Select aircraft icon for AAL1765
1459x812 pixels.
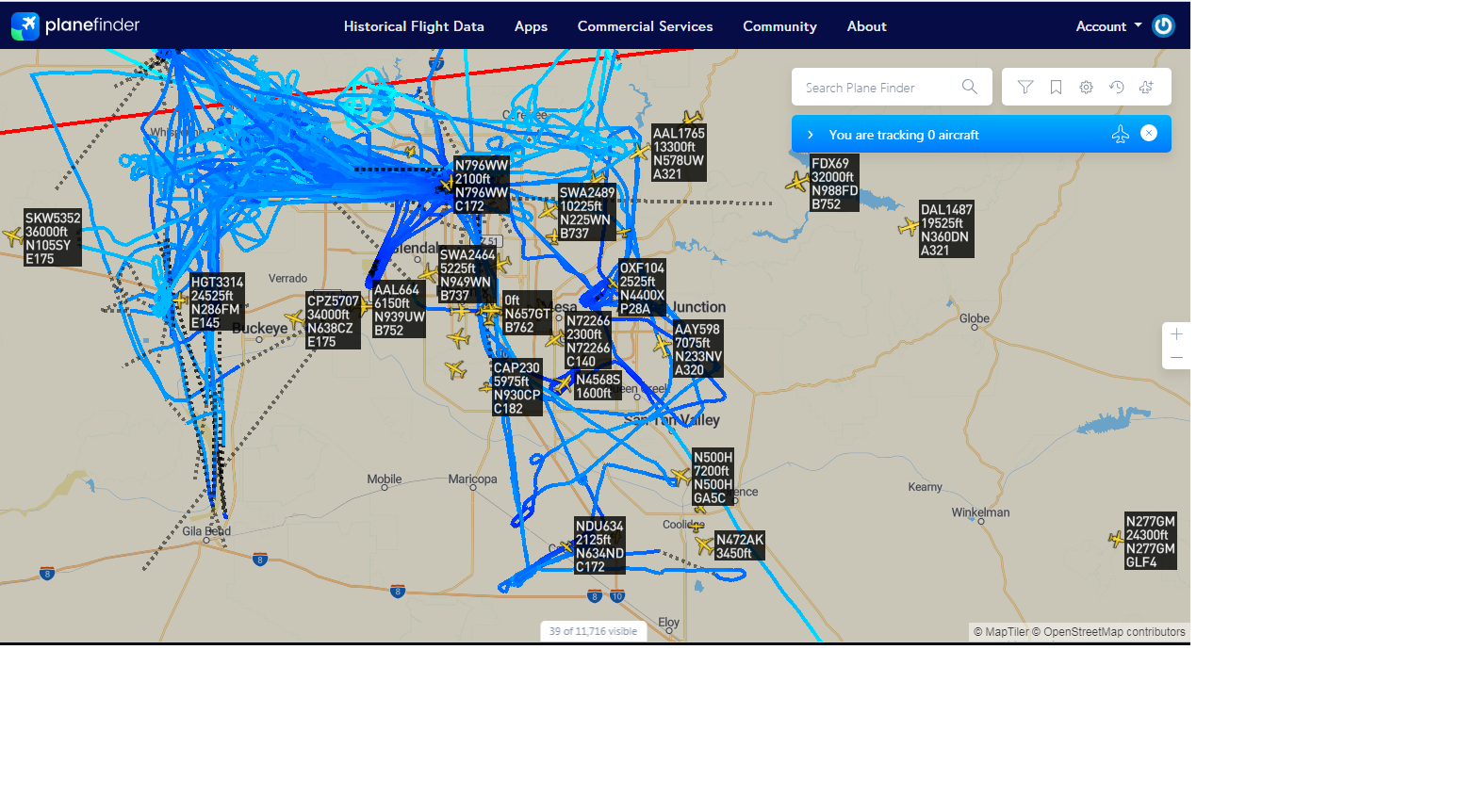coord(641,151)
